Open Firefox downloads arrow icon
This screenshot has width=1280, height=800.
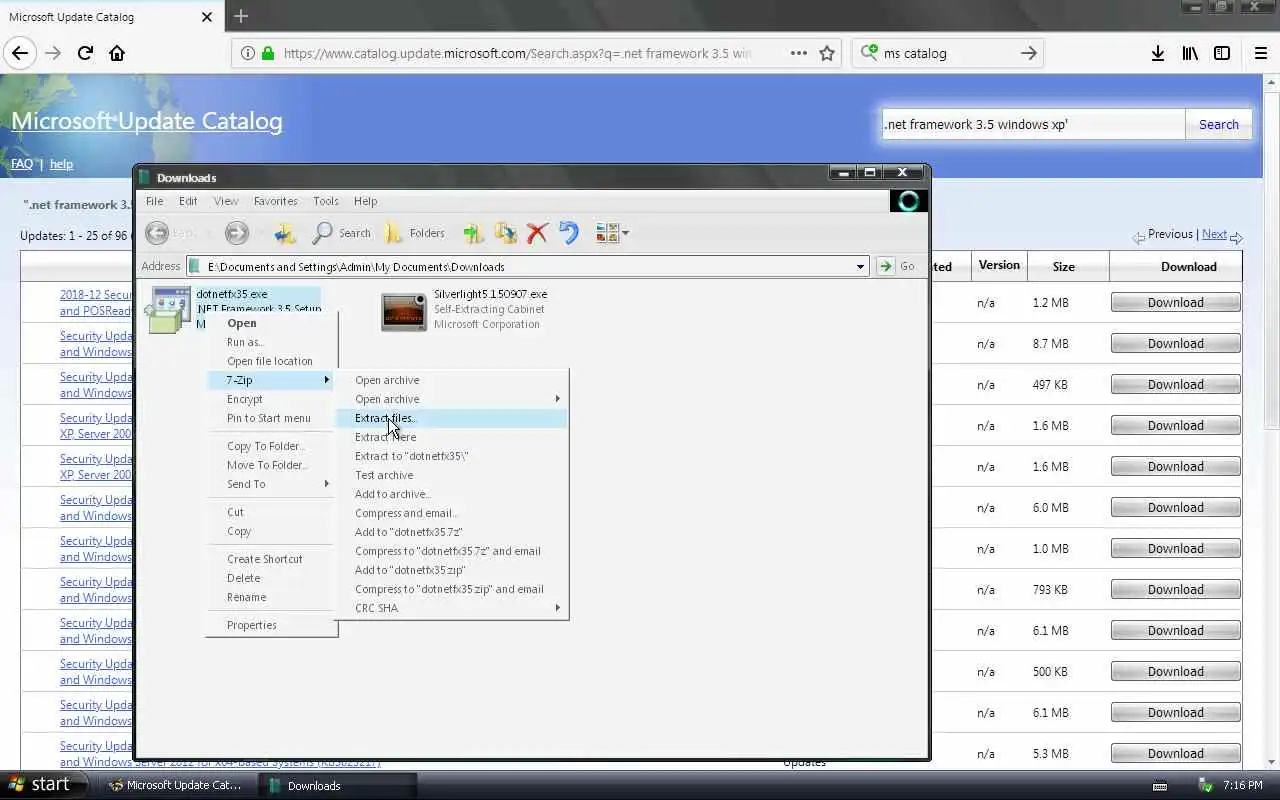(1157, 53)
